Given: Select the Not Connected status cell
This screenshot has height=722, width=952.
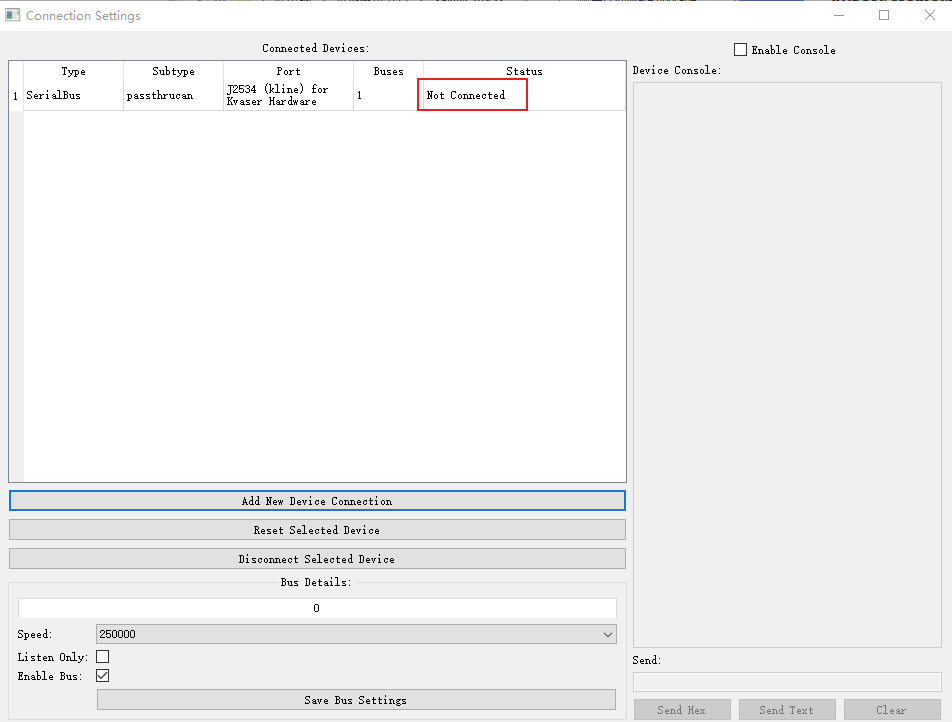Looking at the screenshot, I should point(525,95).
